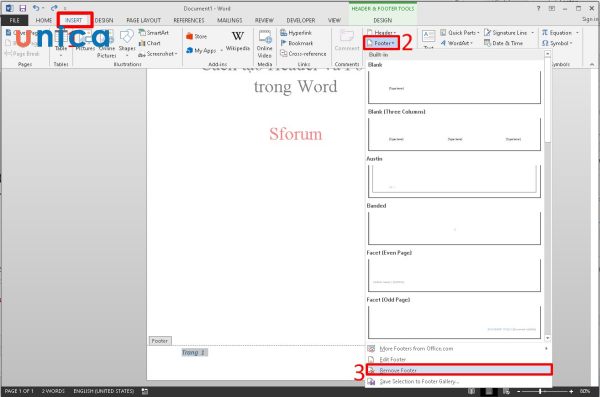Viewport: 600px width, 397px height.
Task: Click the Undo arrow icon
Action: (x=36, y=8)
